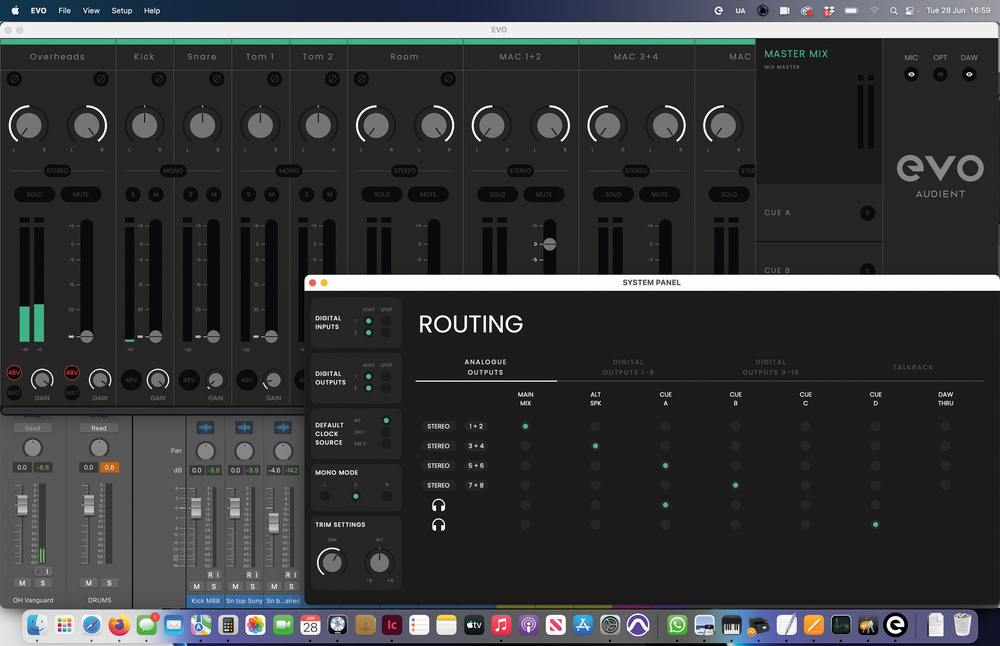Click the MAC 1+2 channel fader handle
Image resolution: width=1000 pixels, height=646 pixels.
[x=549, y=244]
